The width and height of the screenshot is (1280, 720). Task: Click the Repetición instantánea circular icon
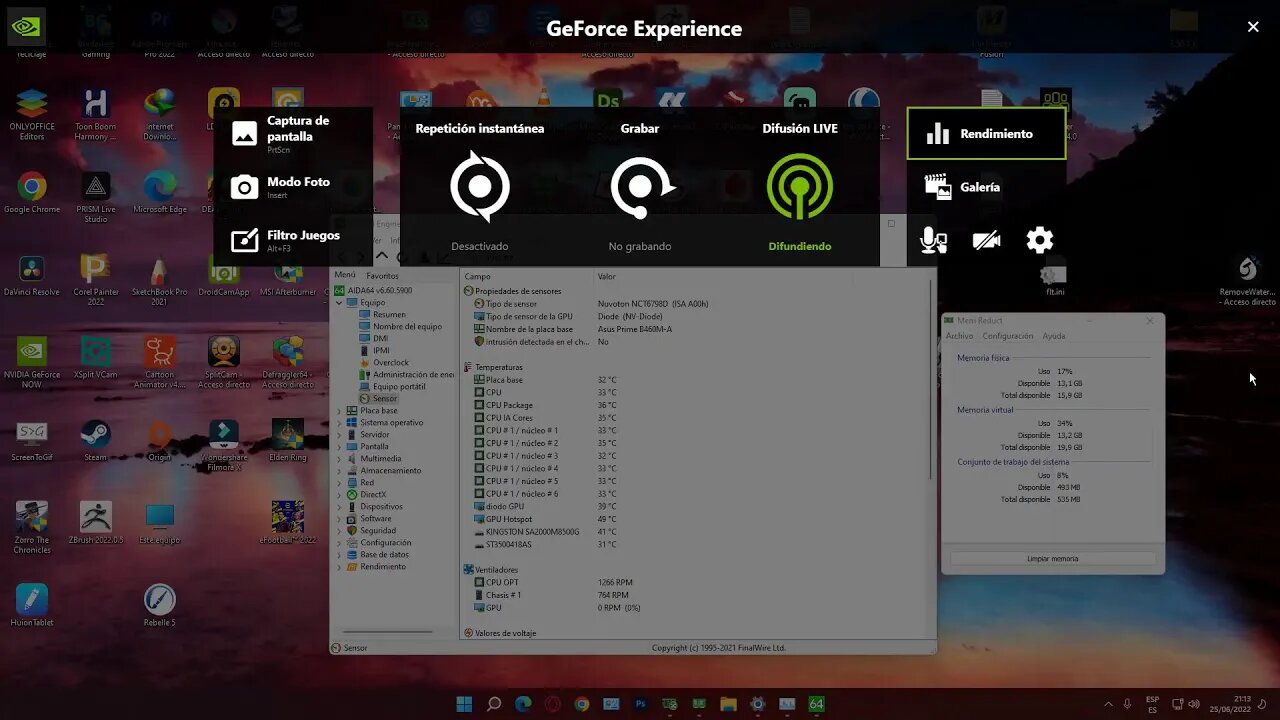(x=480, y=186)
